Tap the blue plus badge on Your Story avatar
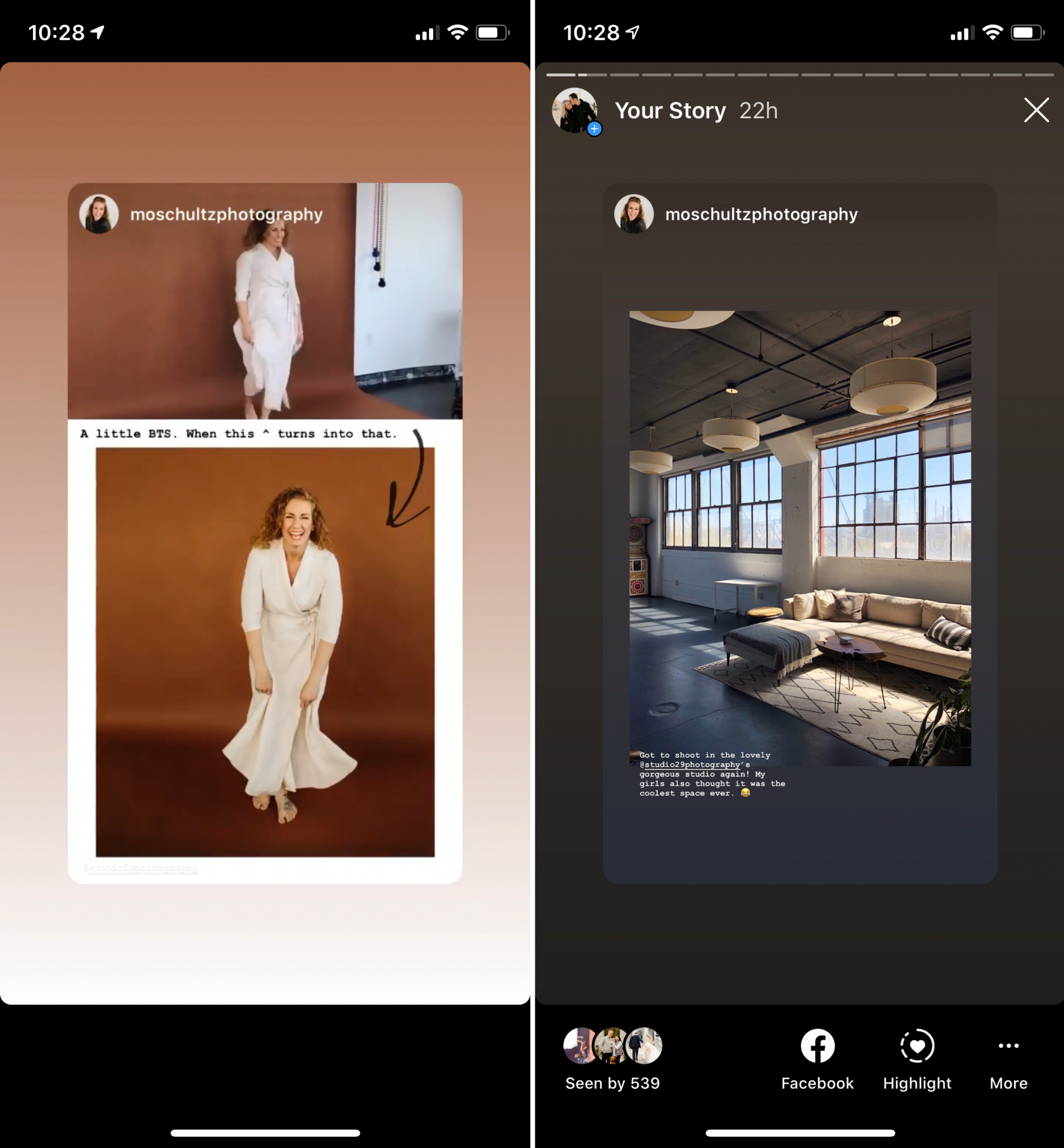 point(594,129)
